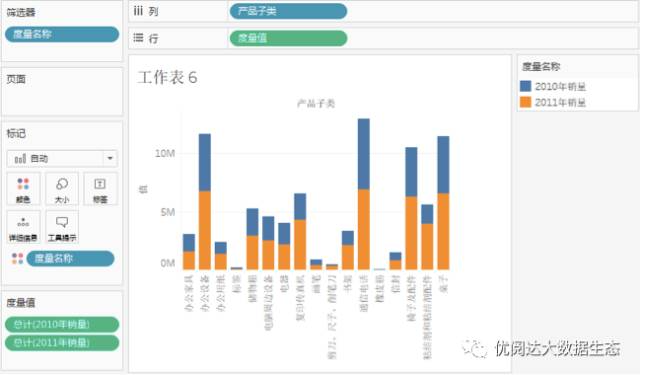Click the 页面 shelf heading
Viewport: 645px width, 379px height.
click(16, 79)
